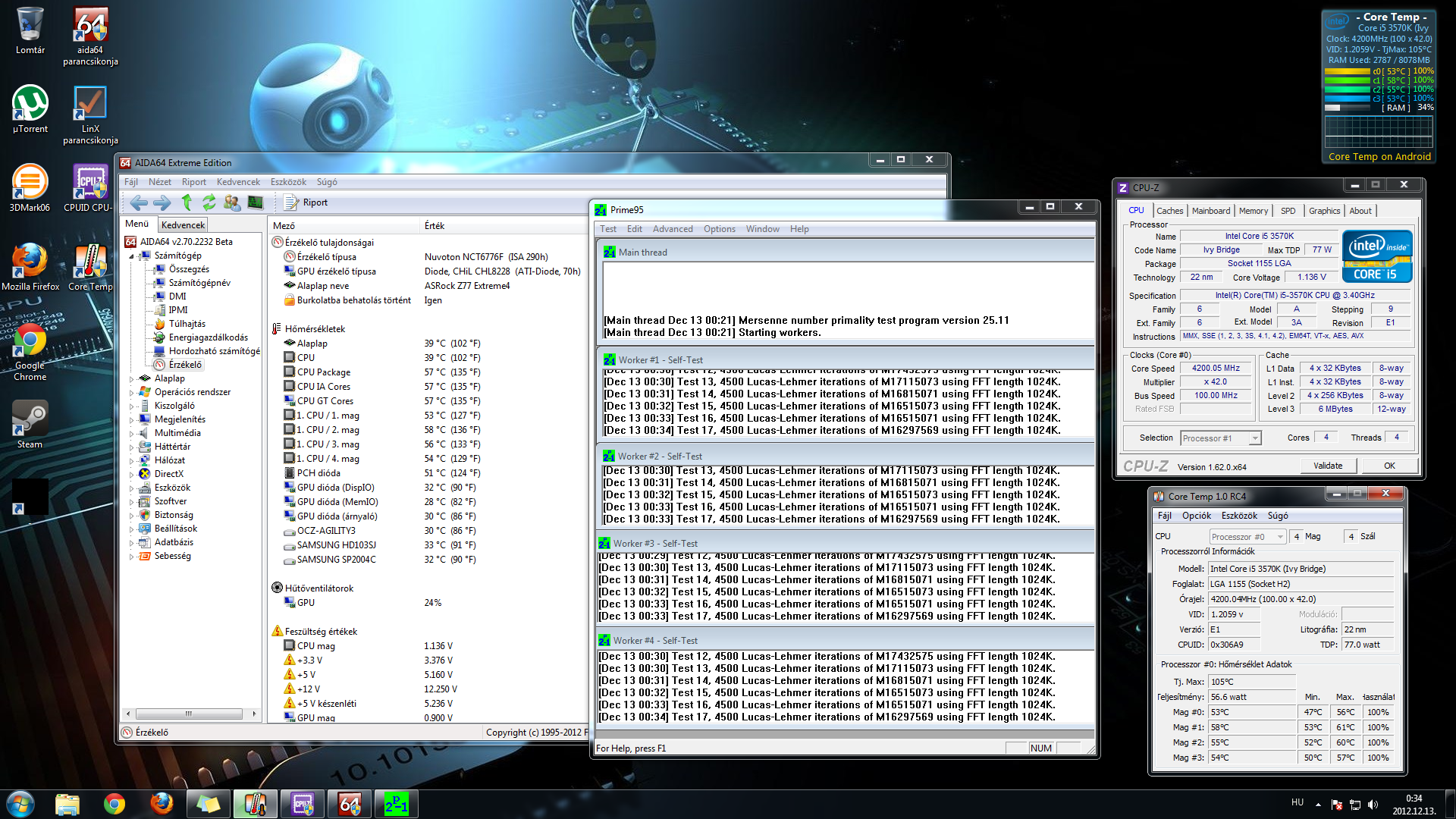Click the Chrome icon in the taskbar

click(115, 804)
